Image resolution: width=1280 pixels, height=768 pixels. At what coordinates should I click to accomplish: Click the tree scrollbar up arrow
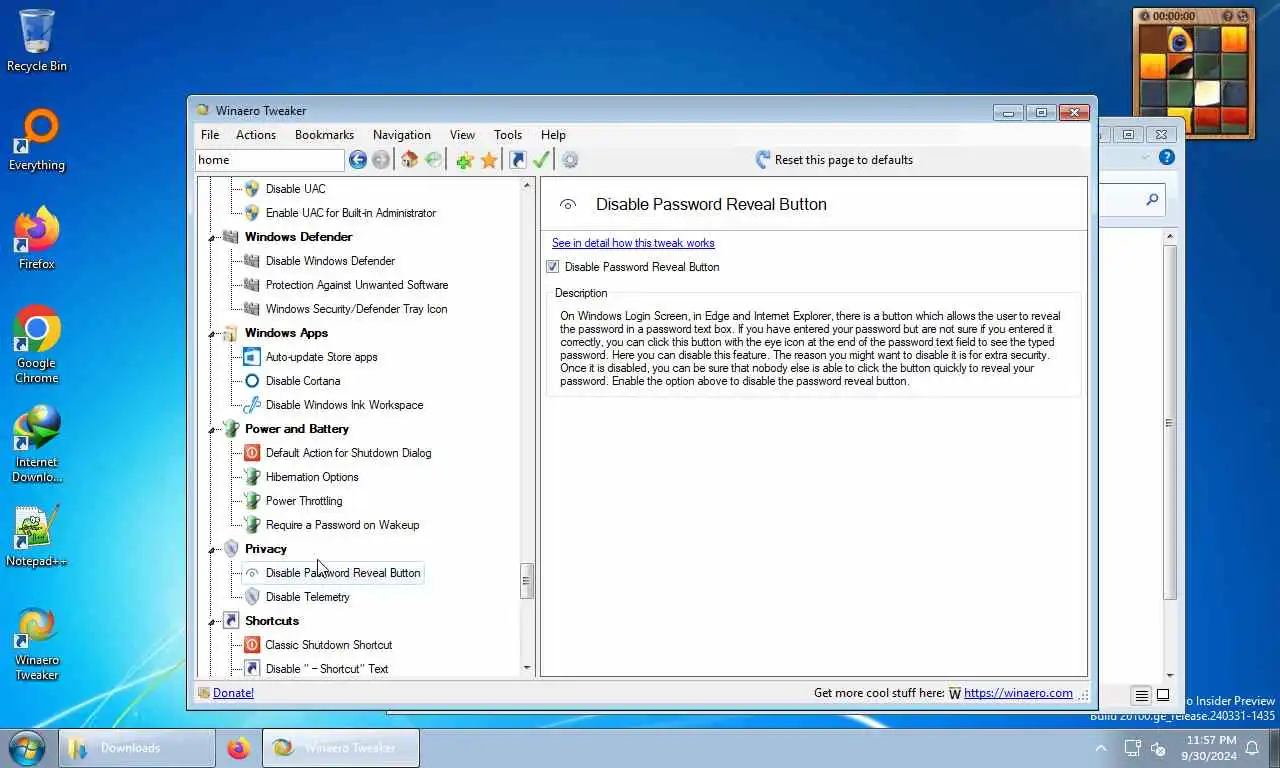(527, 186)
